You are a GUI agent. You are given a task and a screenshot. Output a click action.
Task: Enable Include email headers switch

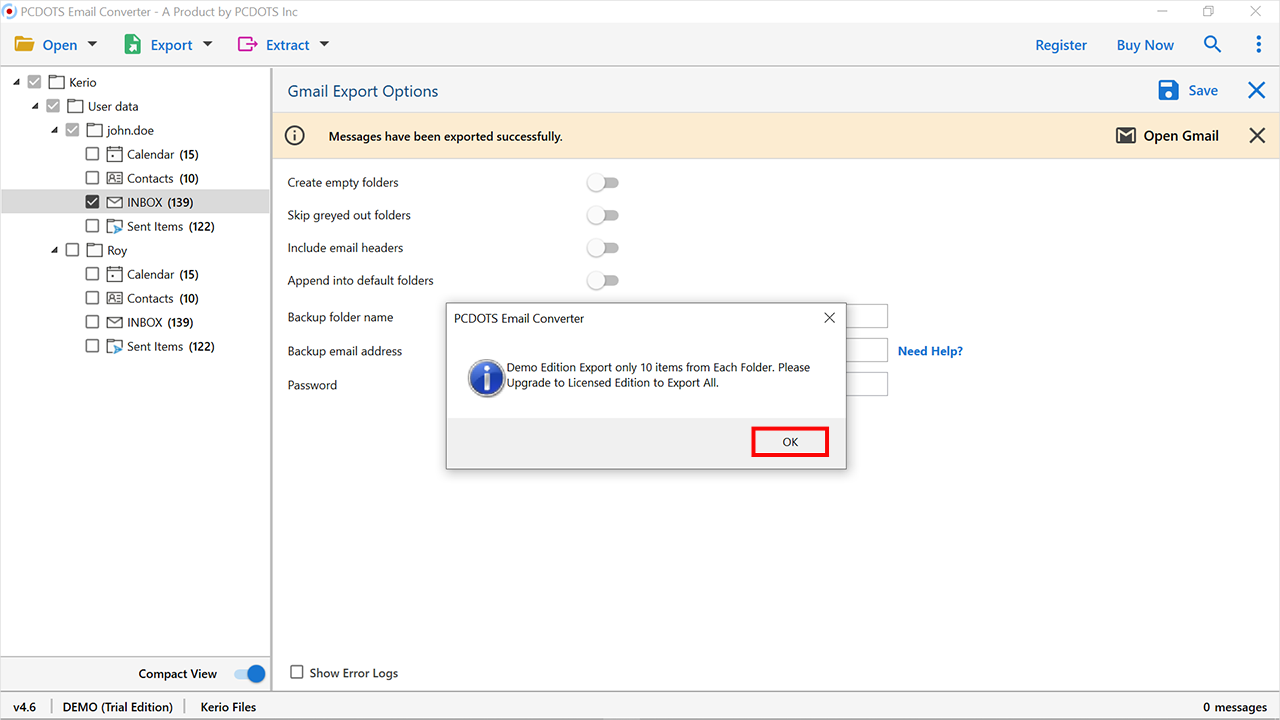point(603,248)
